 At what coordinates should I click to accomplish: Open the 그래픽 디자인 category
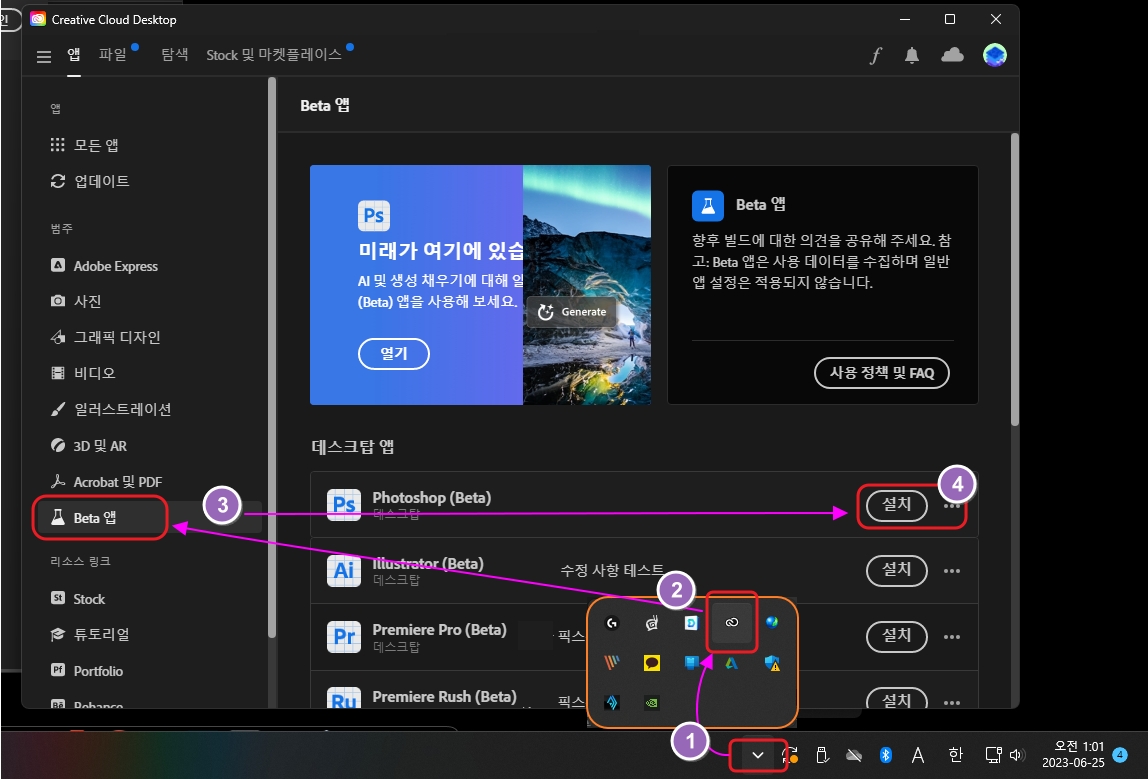[x=105, y=337]
